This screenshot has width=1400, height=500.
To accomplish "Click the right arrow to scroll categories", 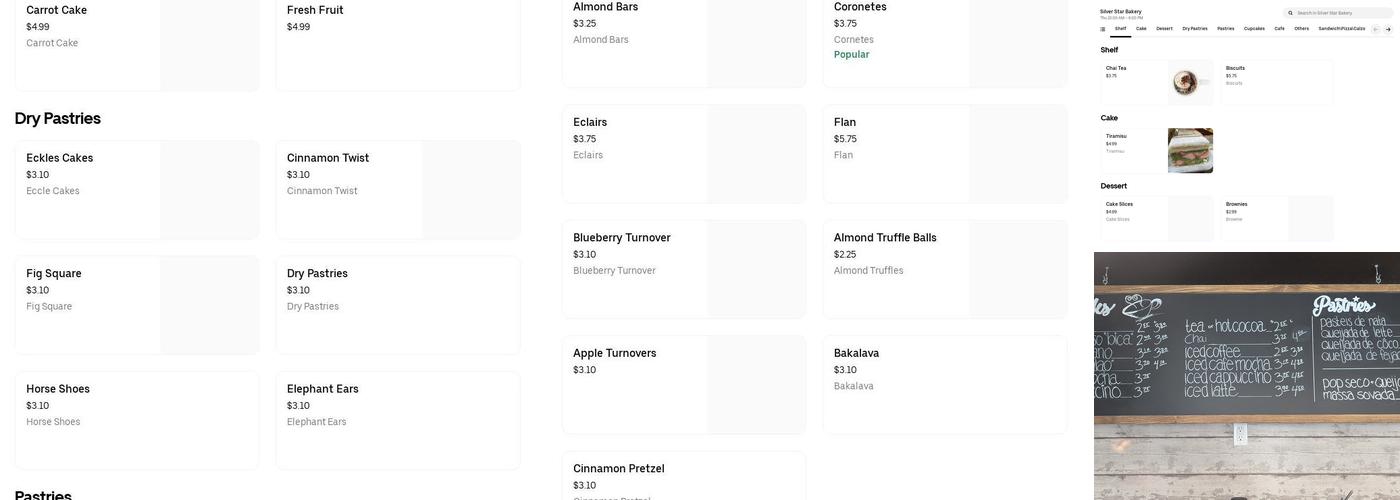I will click(x=1388, y=29).
